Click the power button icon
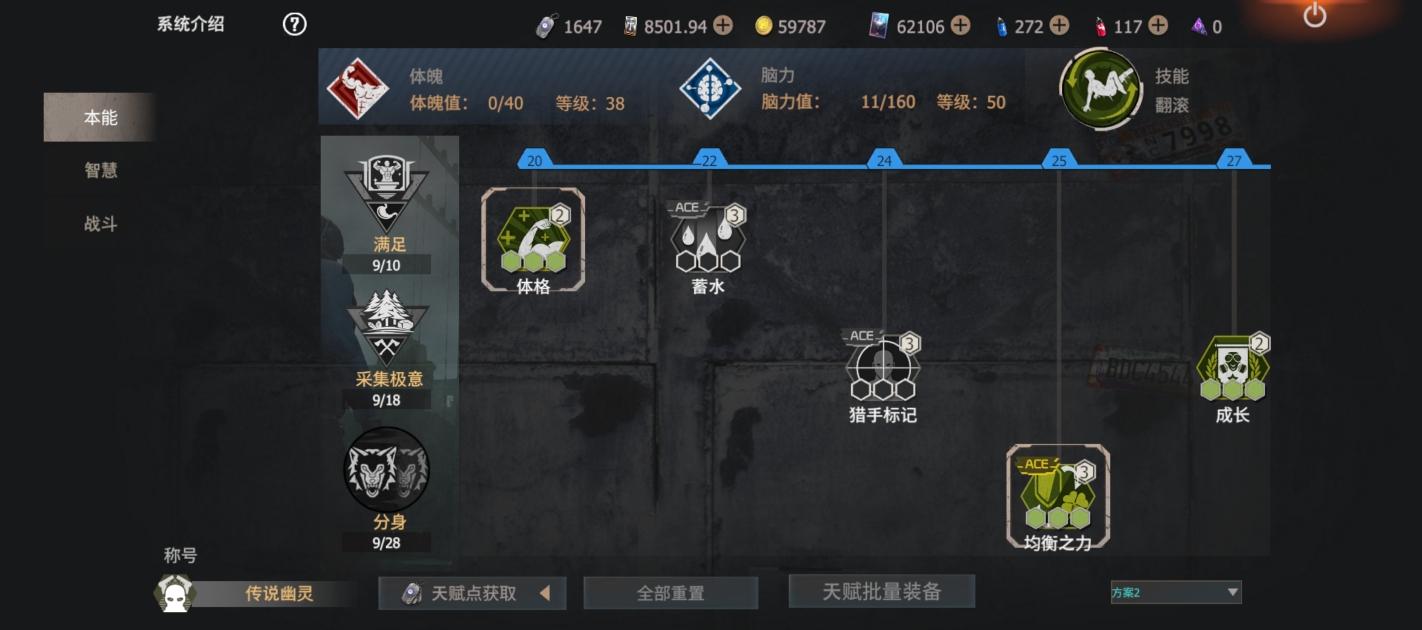The height and width of the screenshot is (630, 1422). pos(1314,15)
